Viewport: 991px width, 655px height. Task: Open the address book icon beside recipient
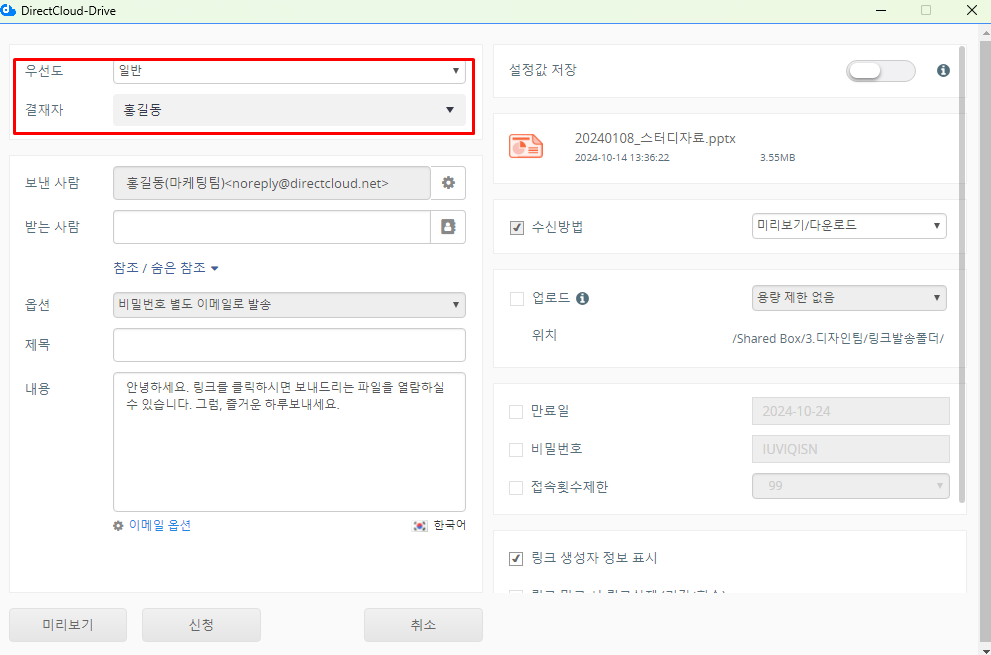click(448, 227)
